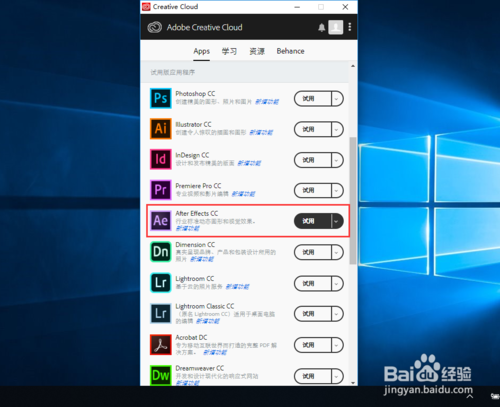
Task: Open new features link under InDesign CC
Action: pyautogui.click(x=249, y=163)
